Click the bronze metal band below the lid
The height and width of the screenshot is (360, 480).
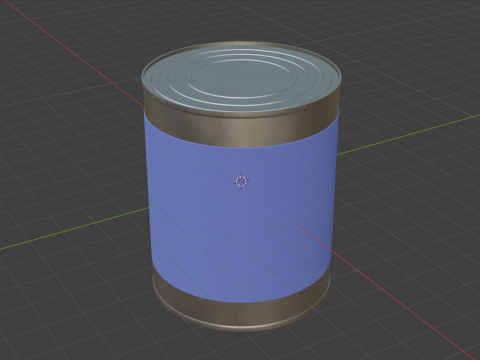[x=241, y=131]
